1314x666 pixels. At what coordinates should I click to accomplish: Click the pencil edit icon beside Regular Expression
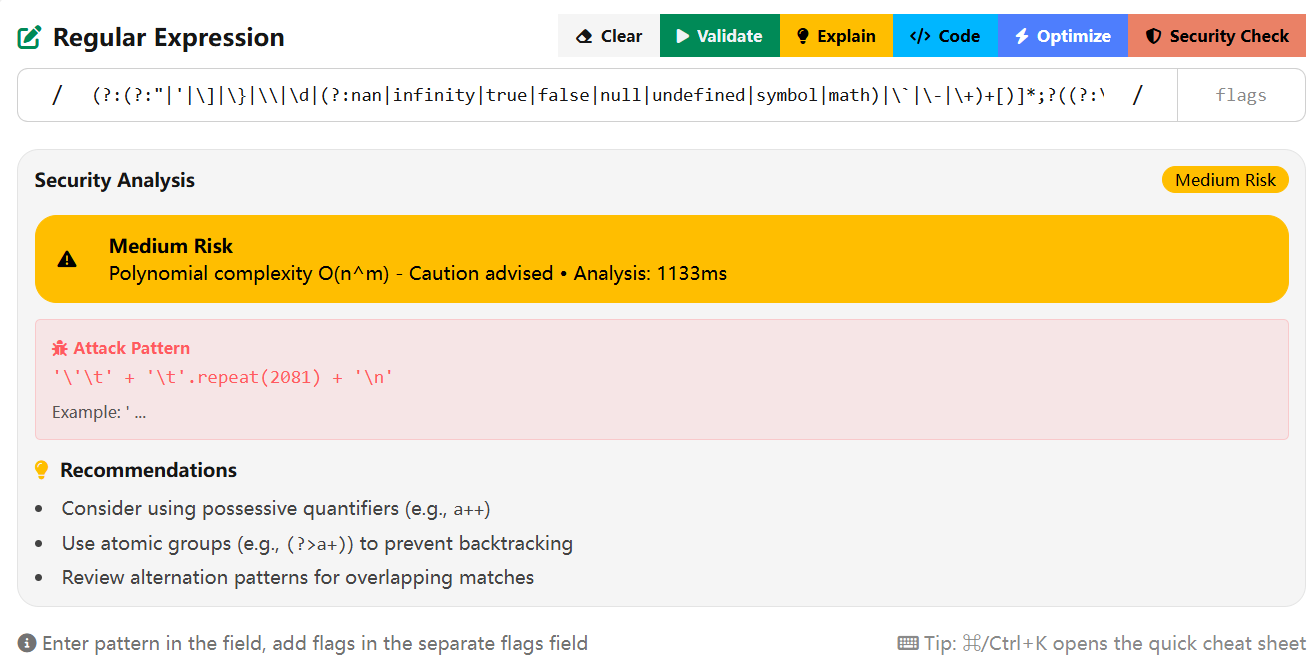(x=30, y=37)
